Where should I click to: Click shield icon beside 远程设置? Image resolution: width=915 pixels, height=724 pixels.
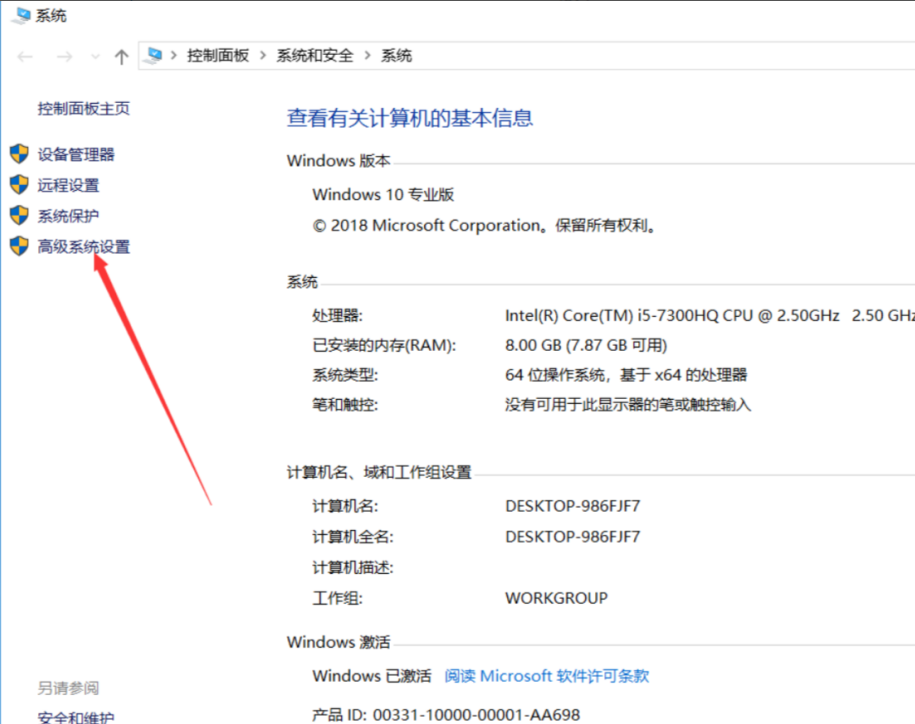tap(19, 184)
